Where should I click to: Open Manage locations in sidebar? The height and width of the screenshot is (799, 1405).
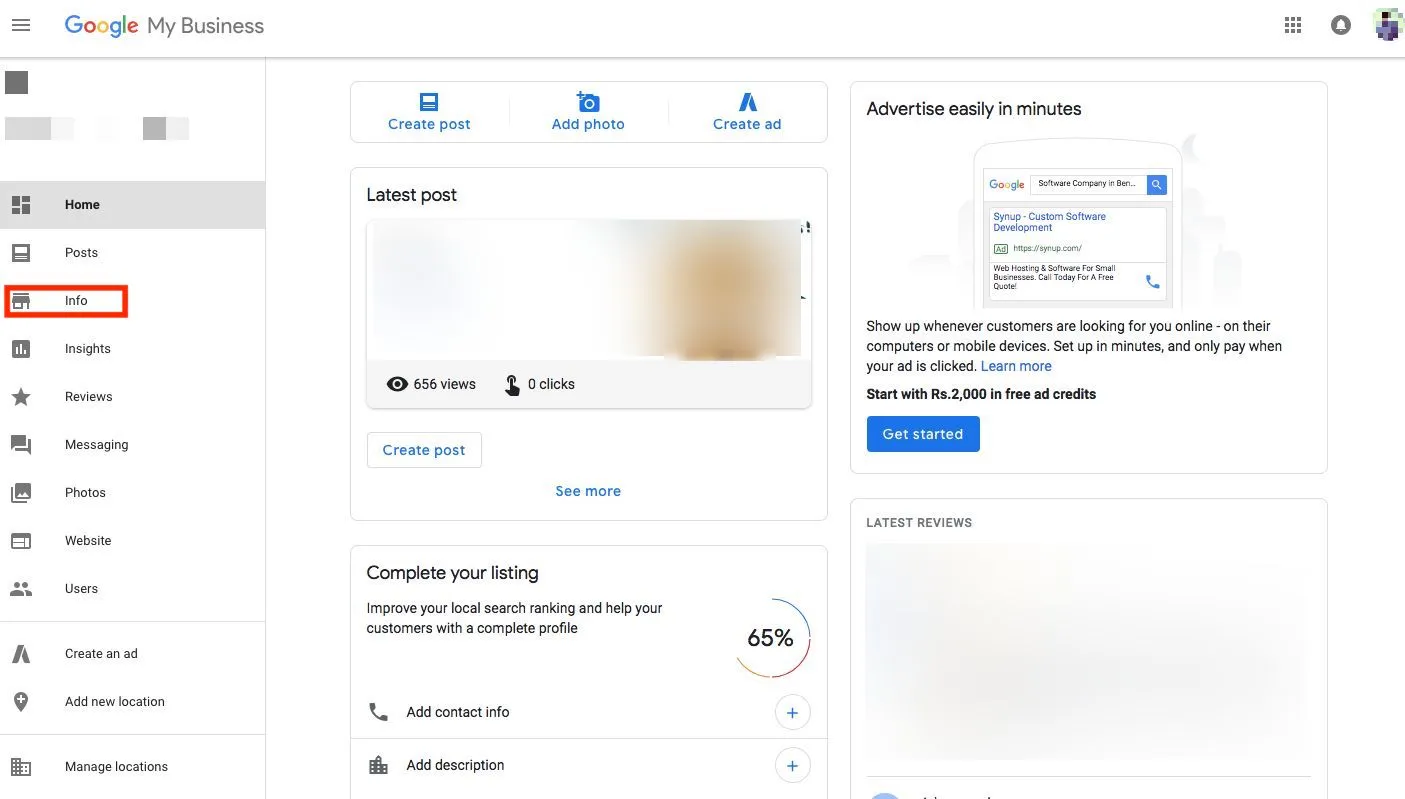pos(132,767)
